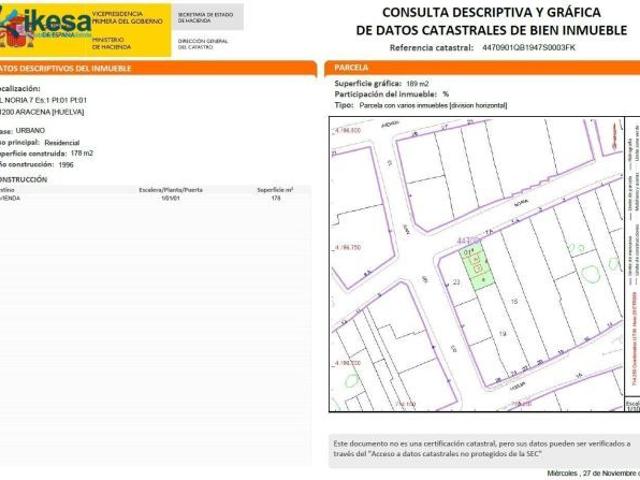Click the 'Superficie gráfica:' label

368,84
